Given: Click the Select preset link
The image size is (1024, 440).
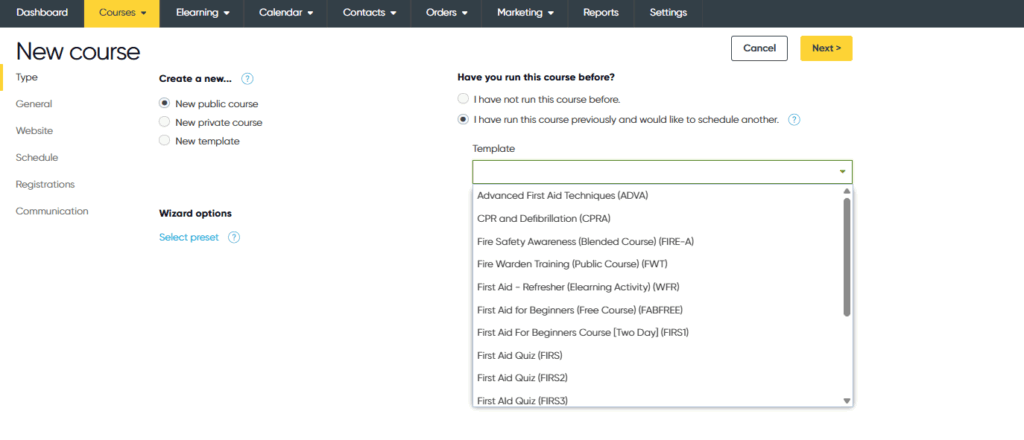Looking at the screenshot, I should (189, 237).
